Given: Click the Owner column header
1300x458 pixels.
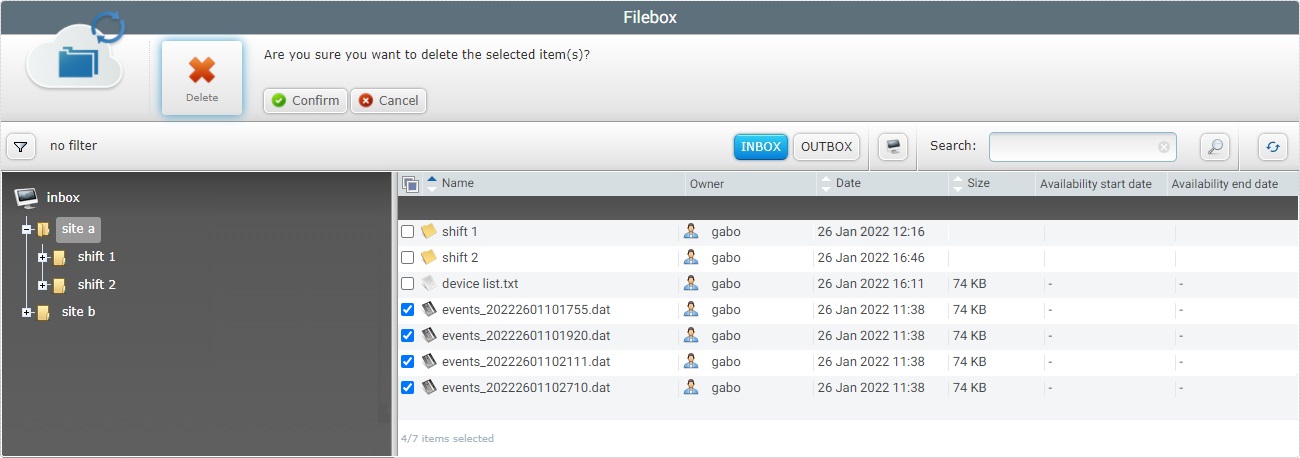Looking at the screenshot, I should point(707,184).
